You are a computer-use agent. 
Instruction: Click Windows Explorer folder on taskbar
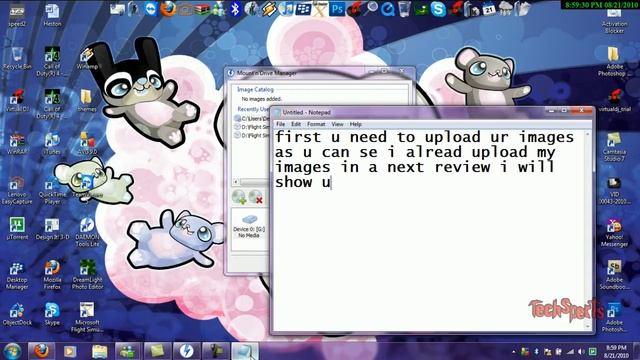point(99,351)
